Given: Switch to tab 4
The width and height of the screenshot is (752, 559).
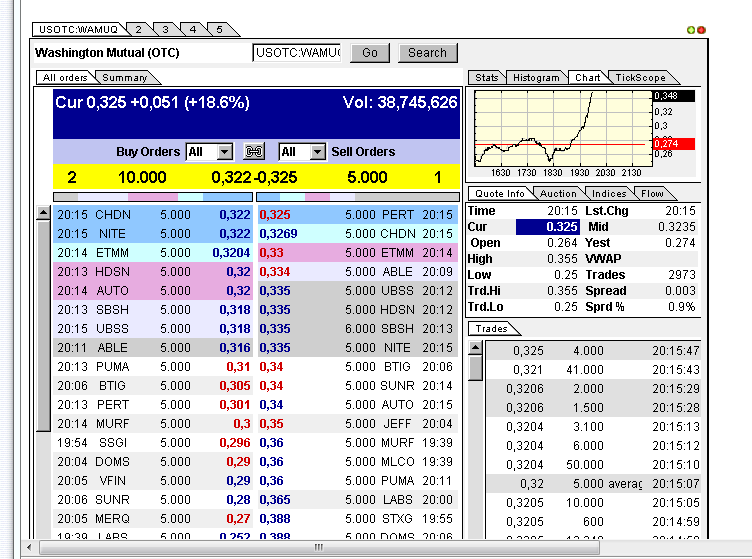Looking at the screenshot, I should pyautogui.click(x=193, y=29).
